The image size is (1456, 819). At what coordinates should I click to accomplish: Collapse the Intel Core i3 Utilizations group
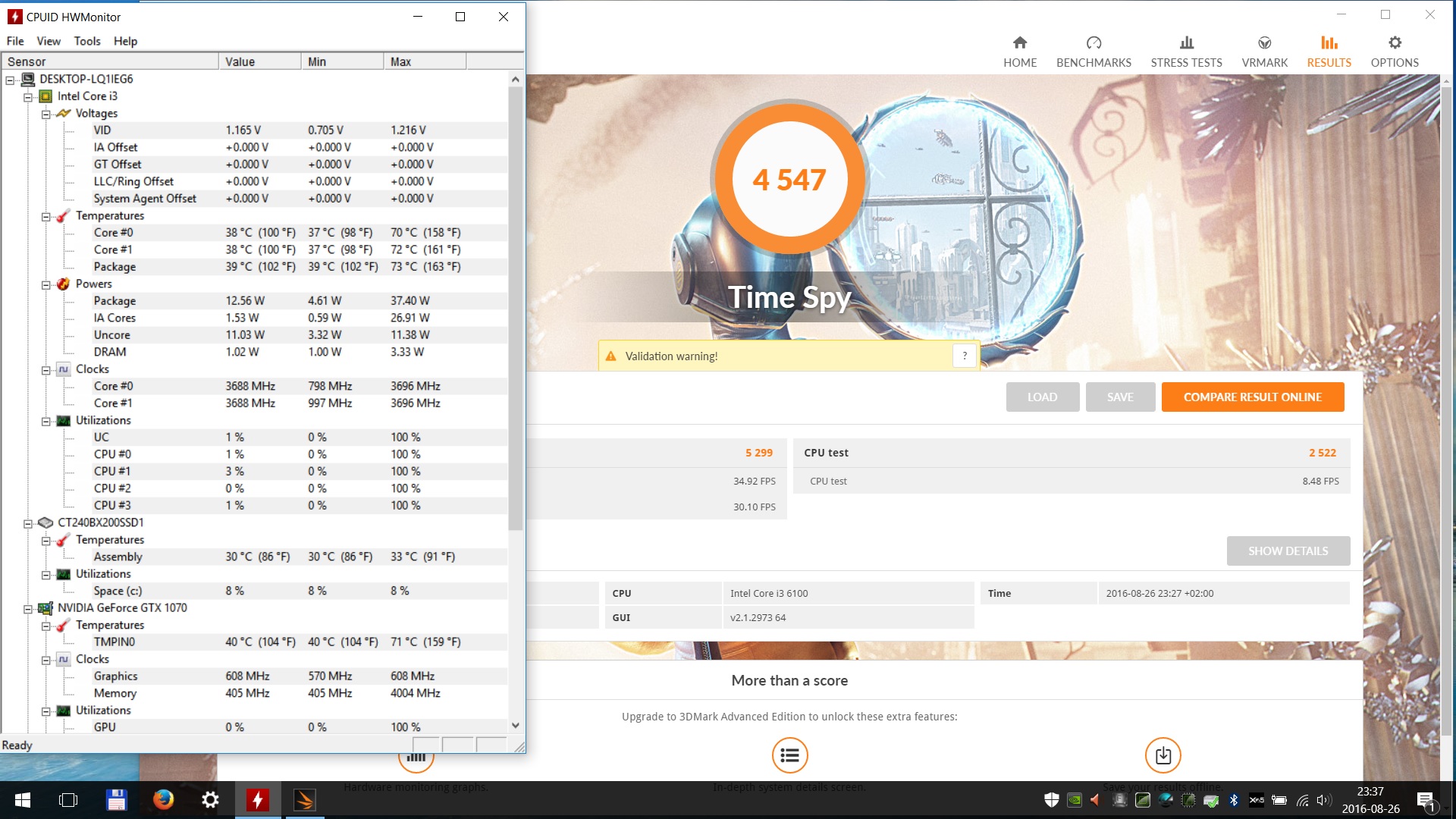[46, 421]
